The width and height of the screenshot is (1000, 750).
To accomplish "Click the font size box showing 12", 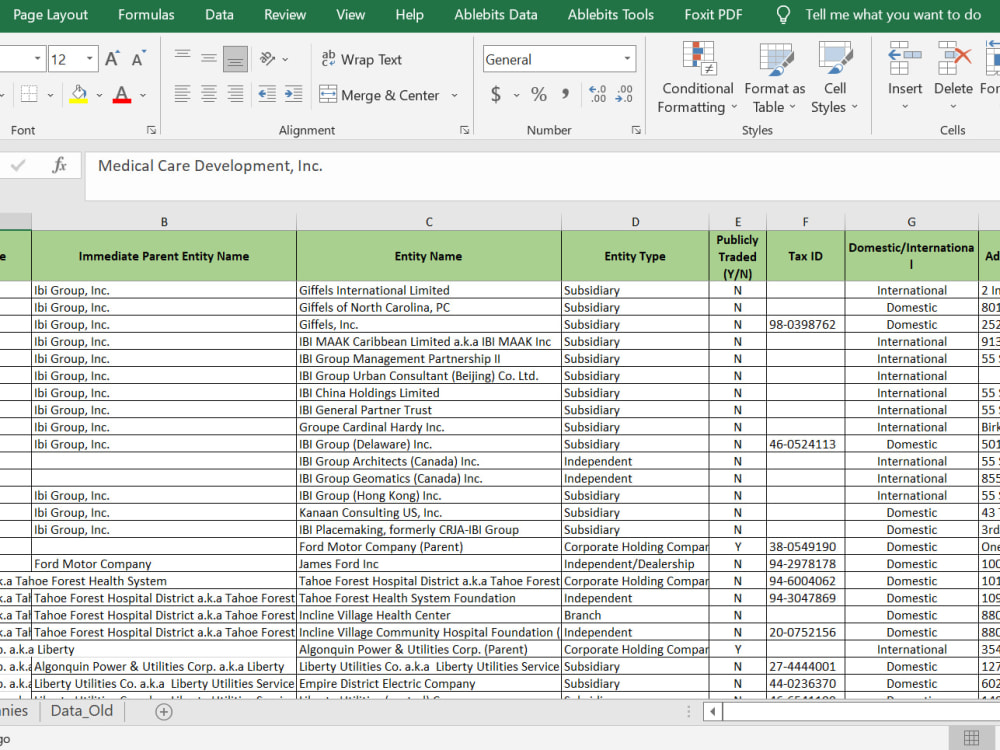I will pos(65,59).
